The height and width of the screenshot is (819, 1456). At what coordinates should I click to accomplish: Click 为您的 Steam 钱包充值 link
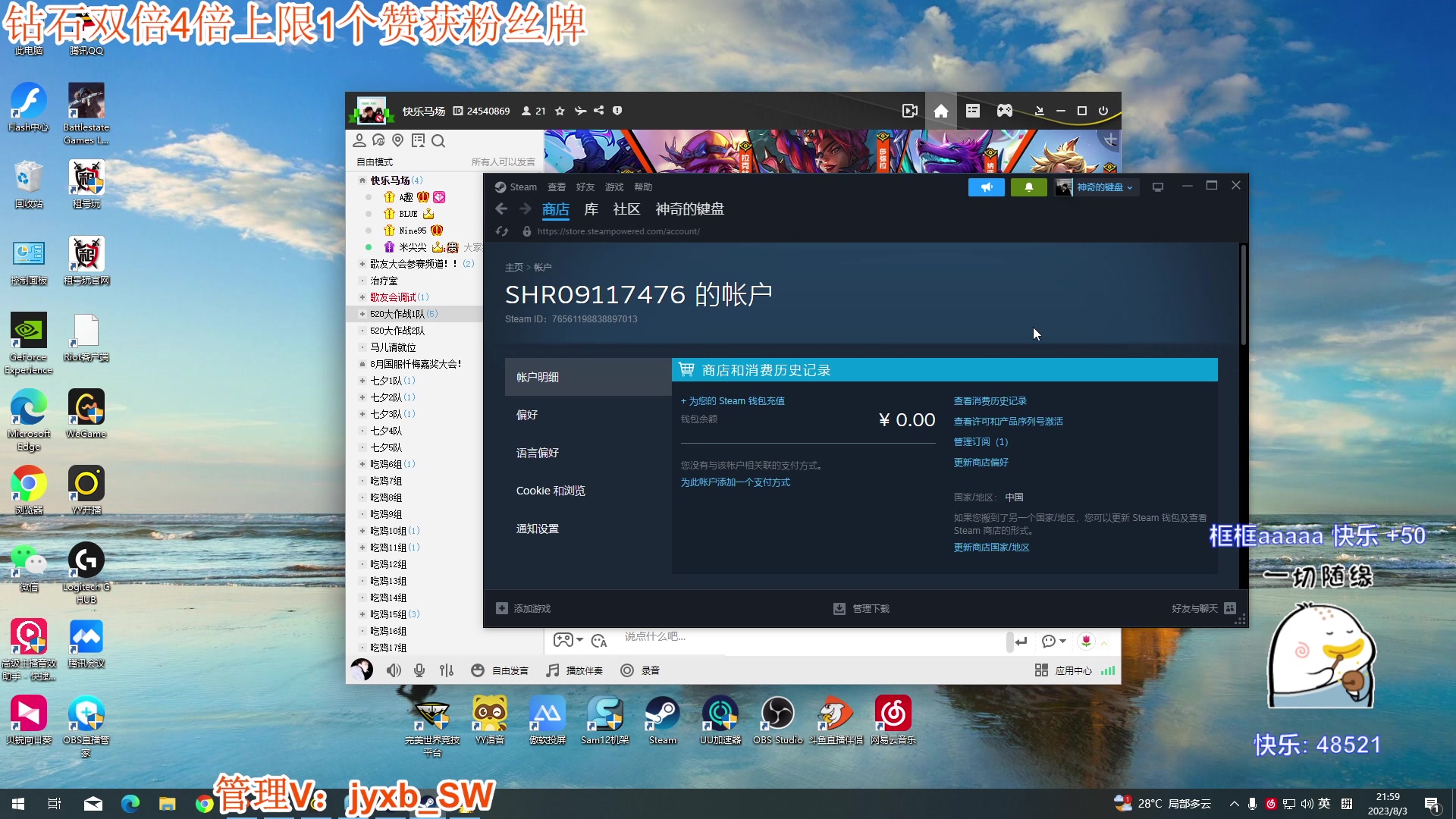[733, 401]
